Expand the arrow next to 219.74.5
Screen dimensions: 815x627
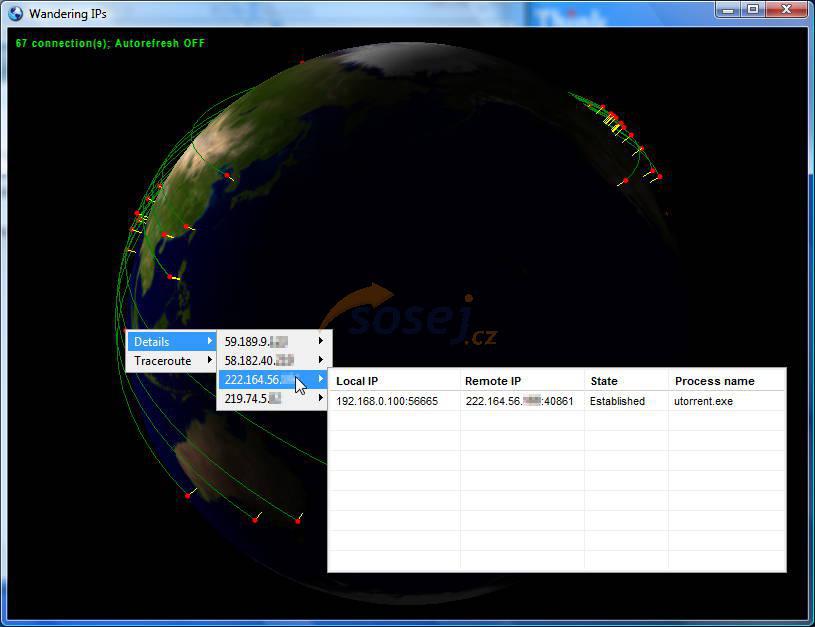[x=321, y=398]
